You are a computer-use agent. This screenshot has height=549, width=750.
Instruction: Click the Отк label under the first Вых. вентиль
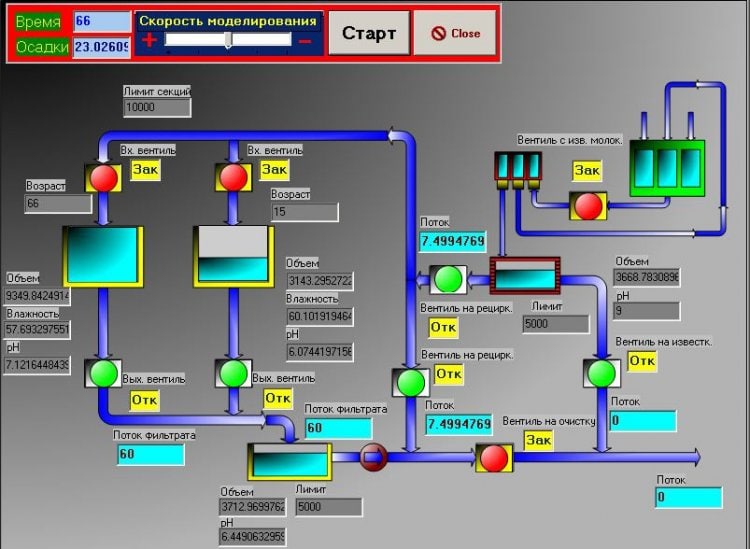[x=144, y=400]
